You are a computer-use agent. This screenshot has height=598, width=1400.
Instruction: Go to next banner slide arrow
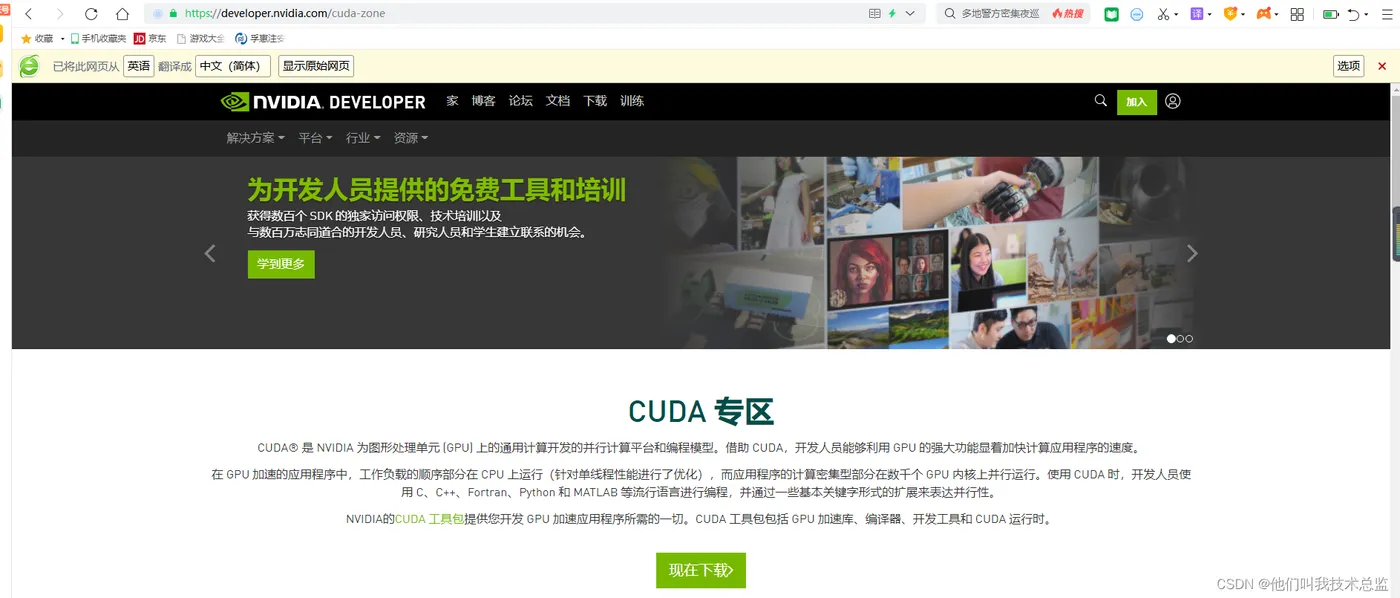1192,253
